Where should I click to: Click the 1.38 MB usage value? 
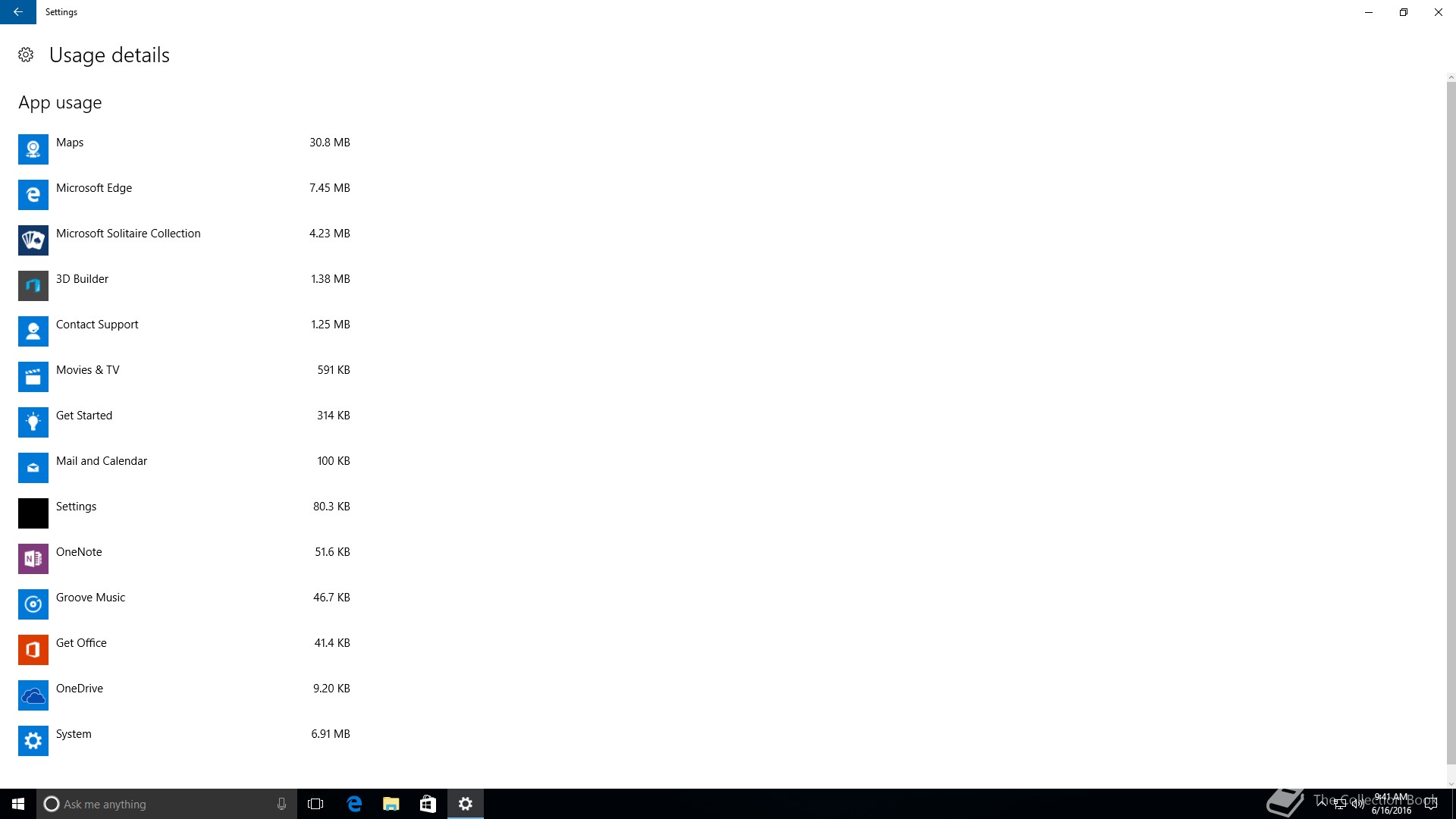pyautogui.click(x=330, y=279)
